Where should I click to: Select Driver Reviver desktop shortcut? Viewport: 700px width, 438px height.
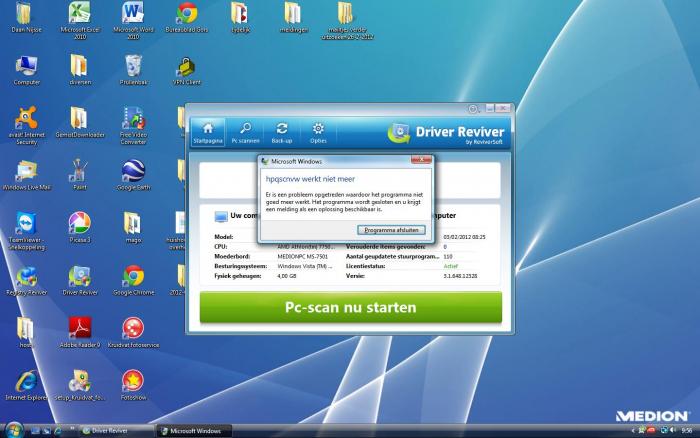click(80, 280)
